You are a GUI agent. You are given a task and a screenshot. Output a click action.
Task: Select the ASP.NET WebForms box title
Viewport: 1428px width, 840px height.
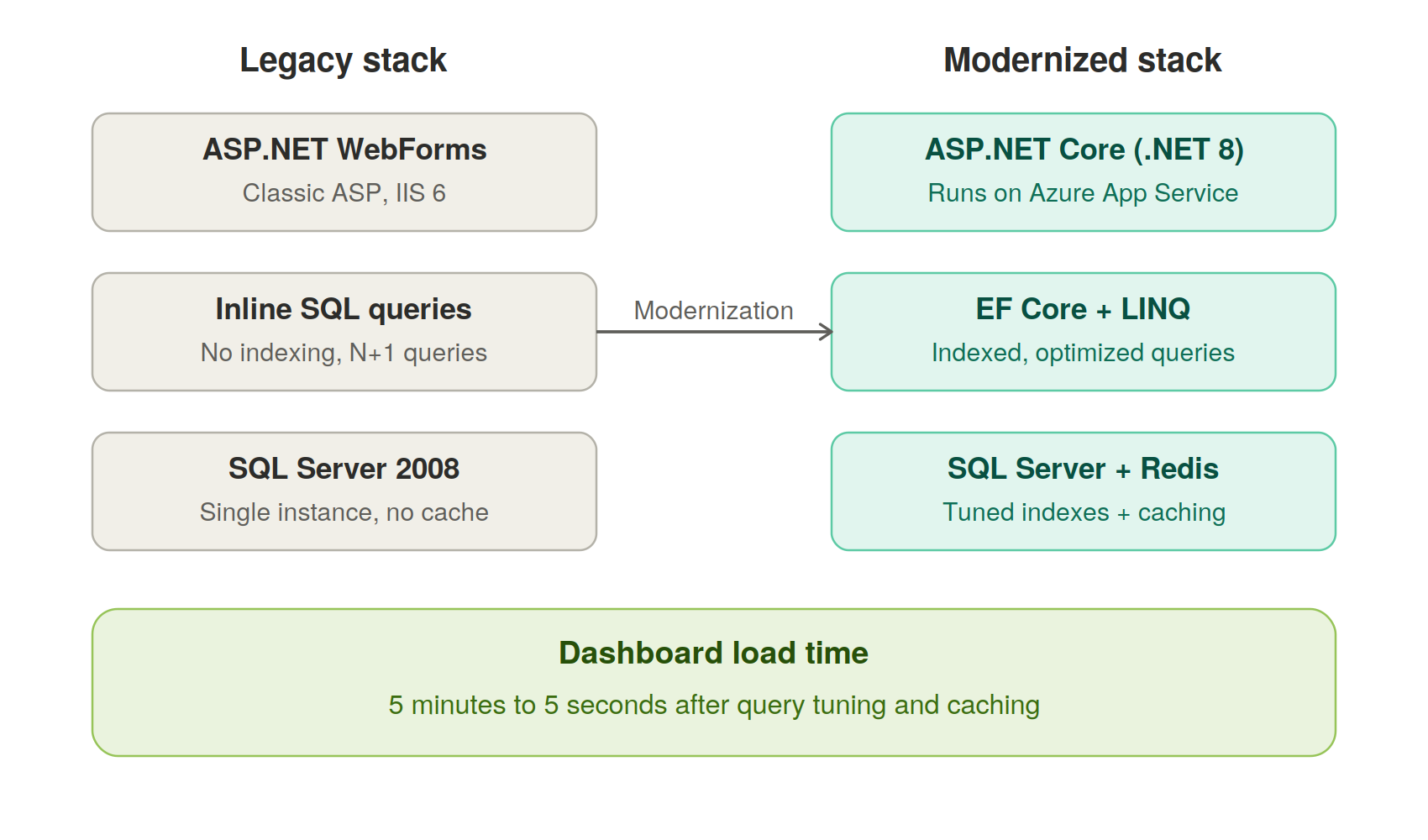coord(344,150)
